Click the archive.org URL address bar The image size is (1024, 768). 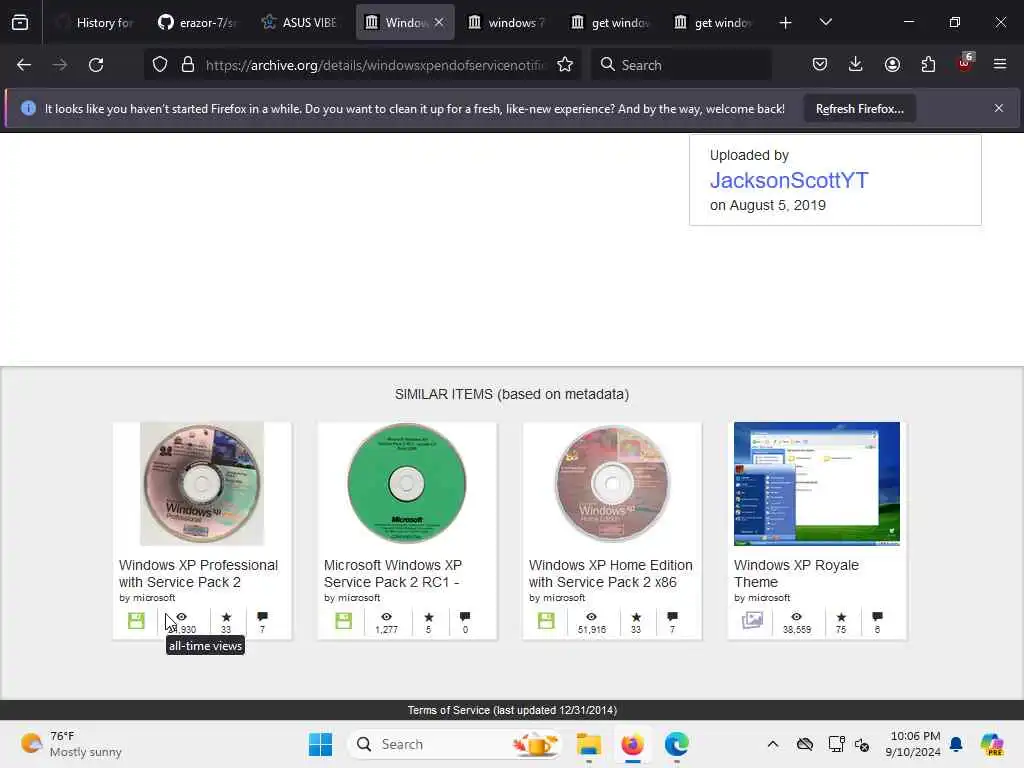point(374,65)
